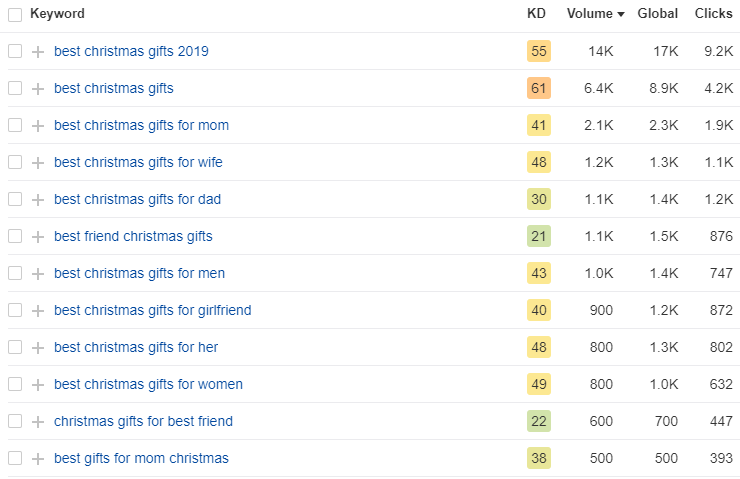Viewport: 740px width, 479px height.
Task: Click the orange KD 61 badge
Action: (x=538, y=88)
